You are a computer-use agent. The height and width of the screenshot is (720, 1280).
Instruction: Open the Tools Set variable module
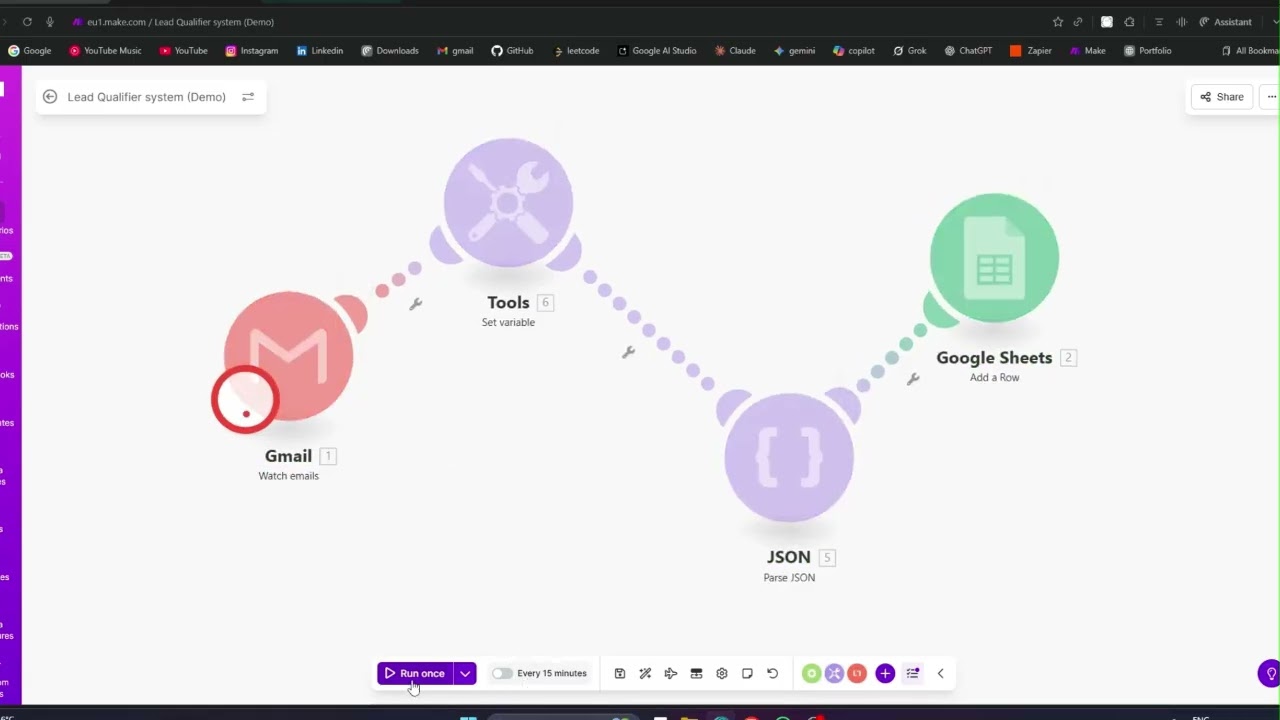[x=508, y=203]
